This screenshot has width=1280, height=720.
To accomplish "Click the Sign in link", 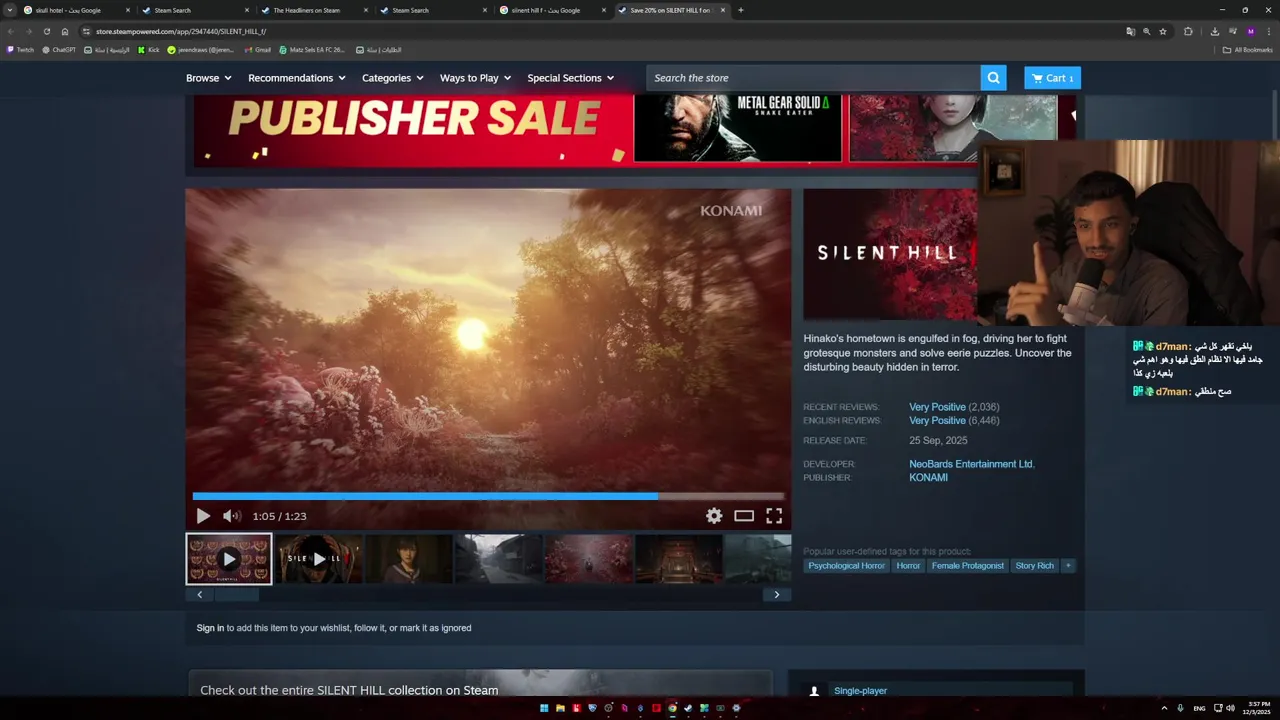I will (x=210, y=628).
